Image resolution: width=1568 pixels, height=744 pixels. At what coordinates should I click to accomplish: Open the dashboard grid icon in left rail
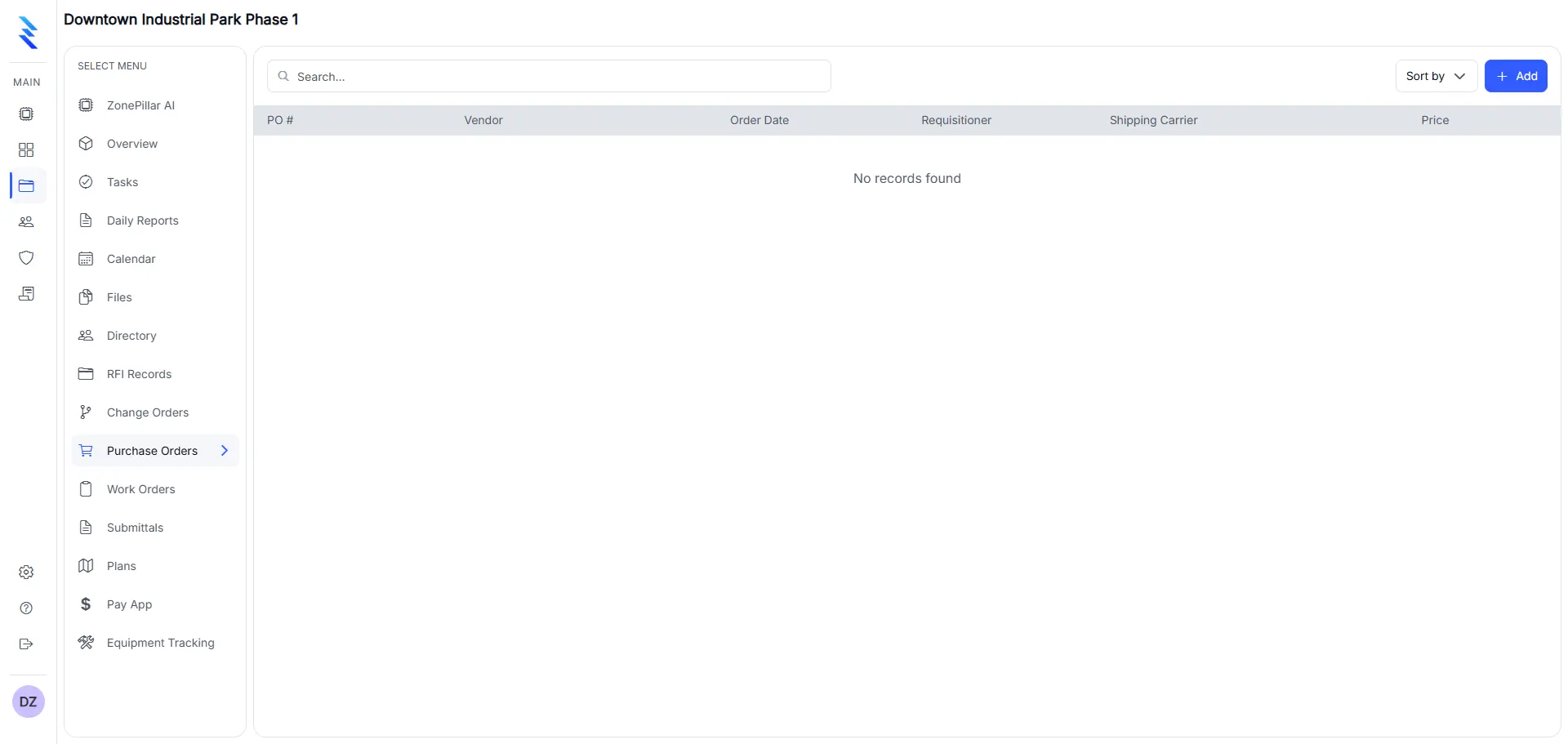tap(26, 149)
